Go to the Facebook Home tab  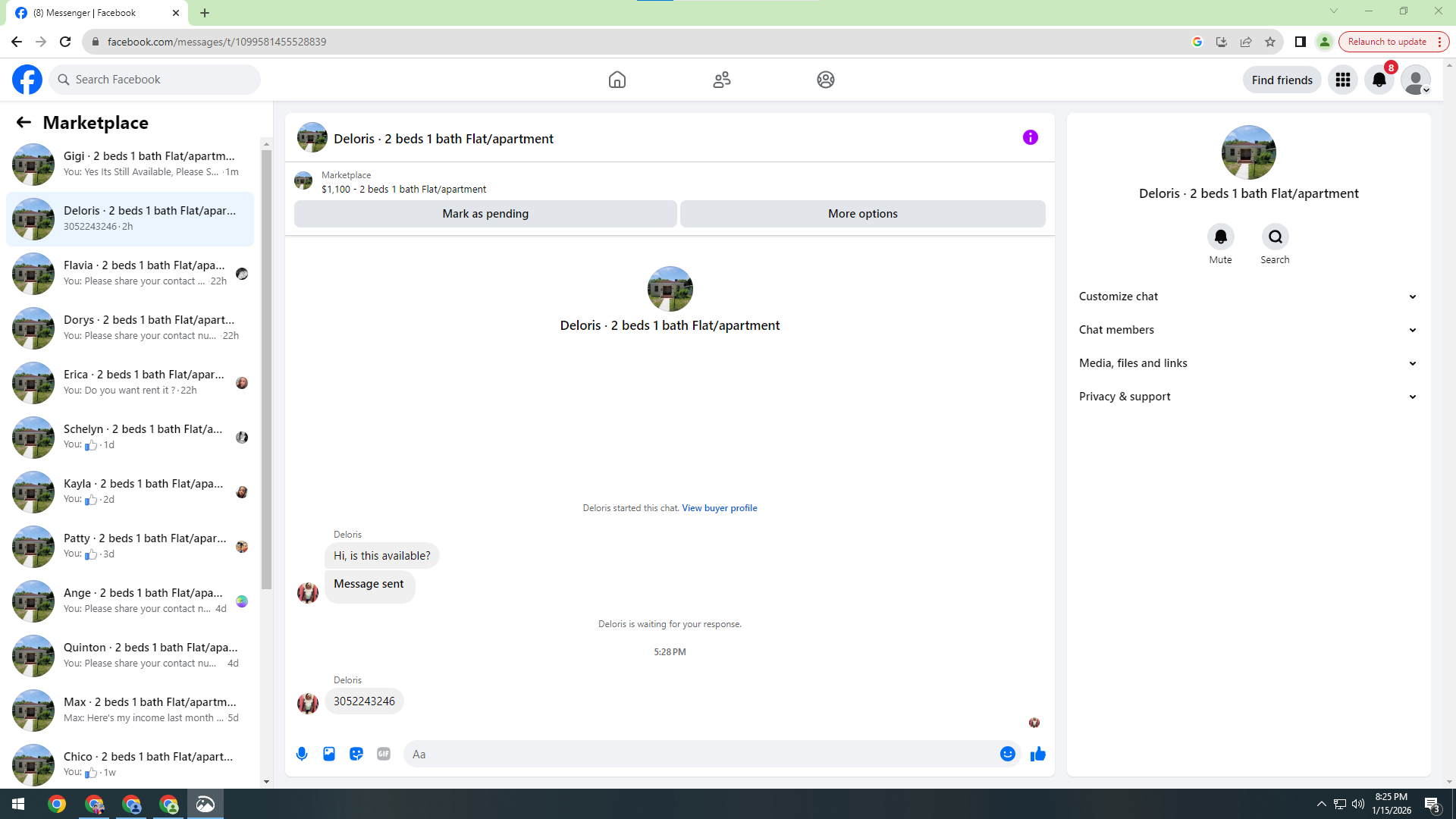[x=617, y=80]
